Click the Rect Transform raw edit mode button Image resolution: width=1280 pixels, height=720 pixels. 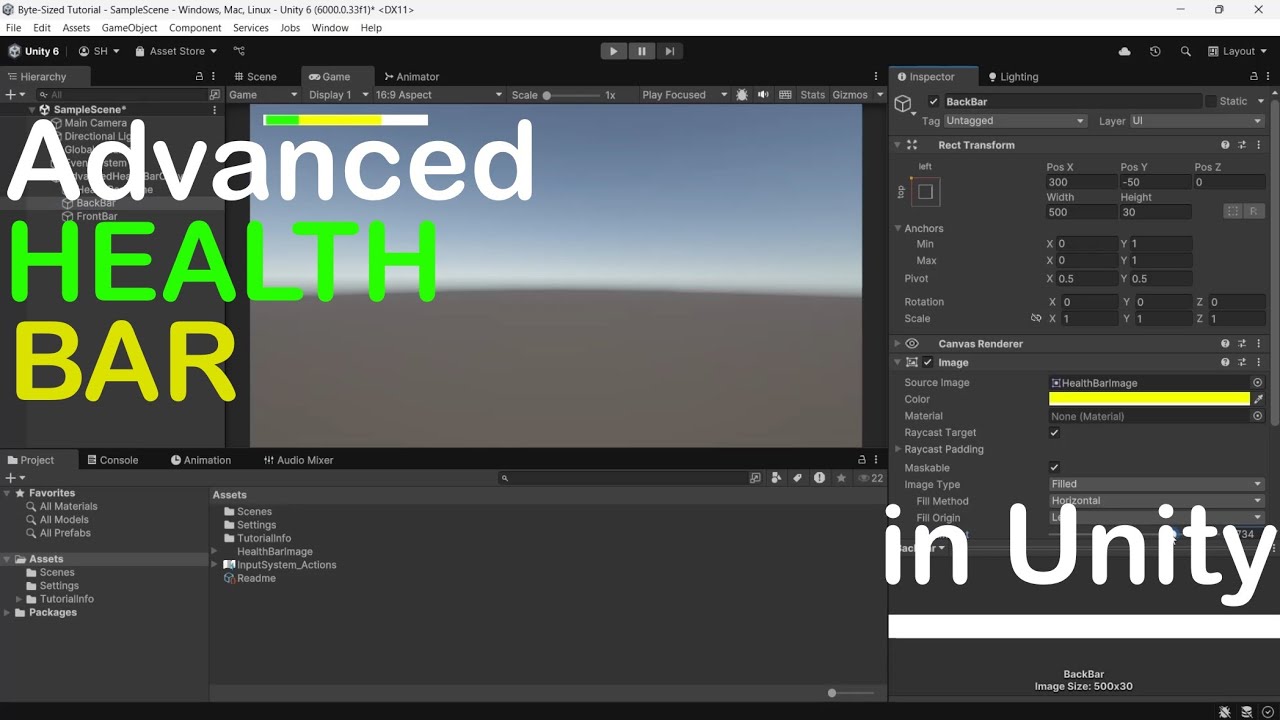1252,211
